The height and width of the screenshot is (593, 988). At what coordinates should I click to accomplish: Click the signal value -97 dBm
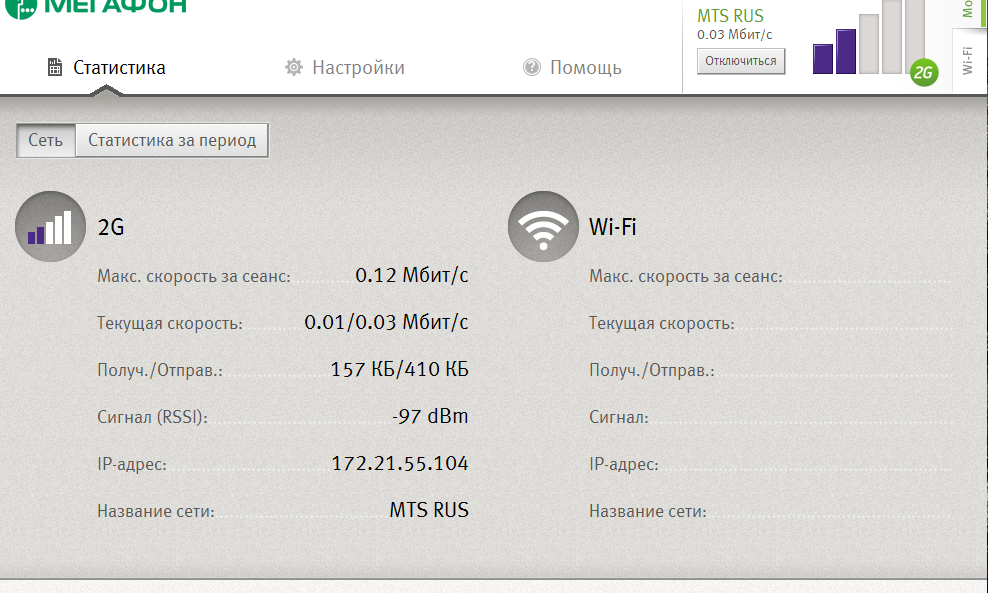[430, 417]
